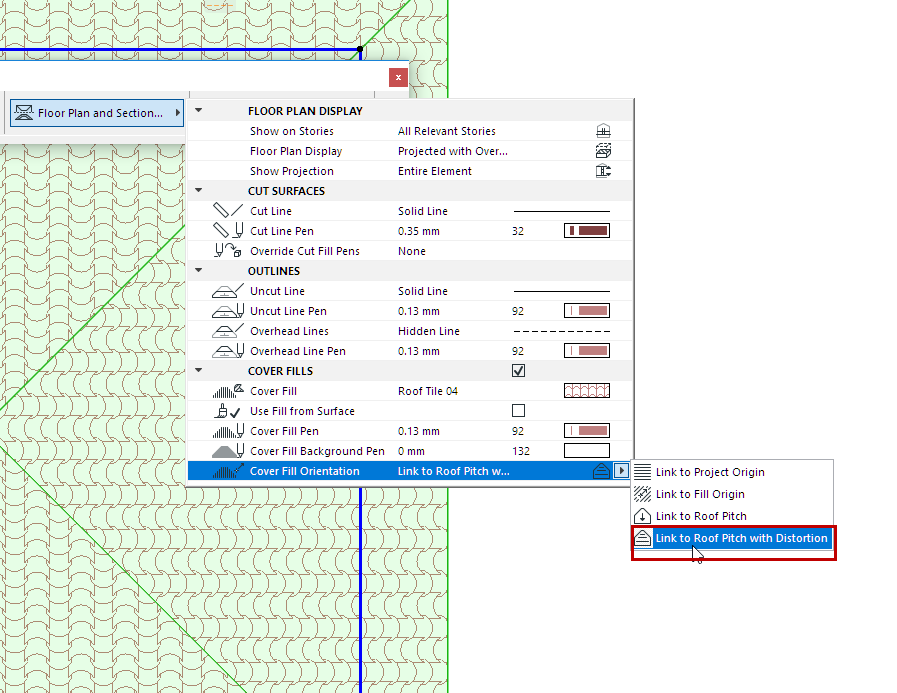Click the Uncut Line Pen row icon
Image resolution: width=897 pixels, height=693 pixels.
(x=228, y=311)
